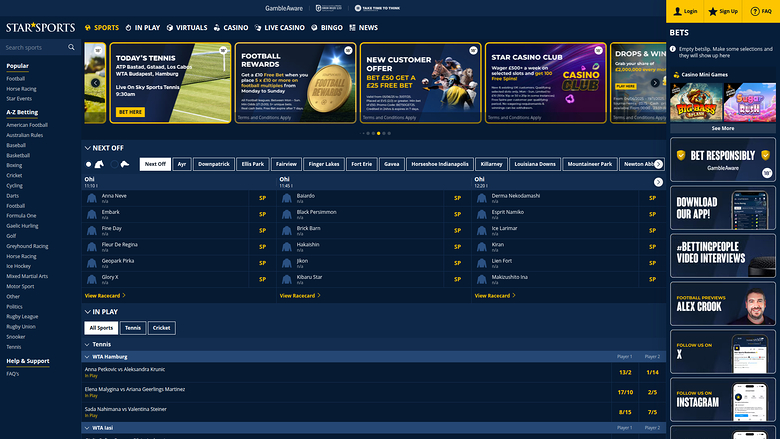The image size is (780, 439).
Task: Click the Star Sports logo
Action: pos(40,27)
